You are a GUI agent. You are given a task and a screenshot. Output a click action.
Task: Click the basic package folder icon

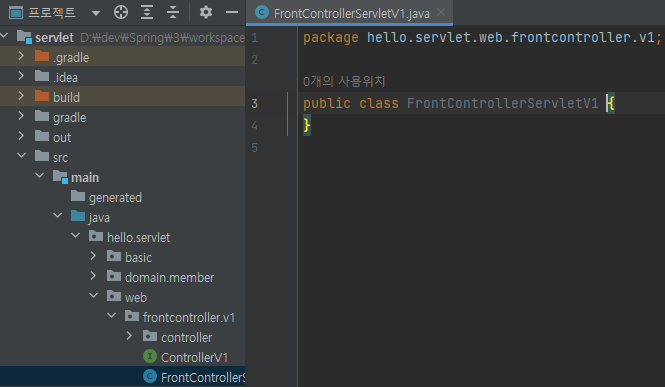coord(114,256)
